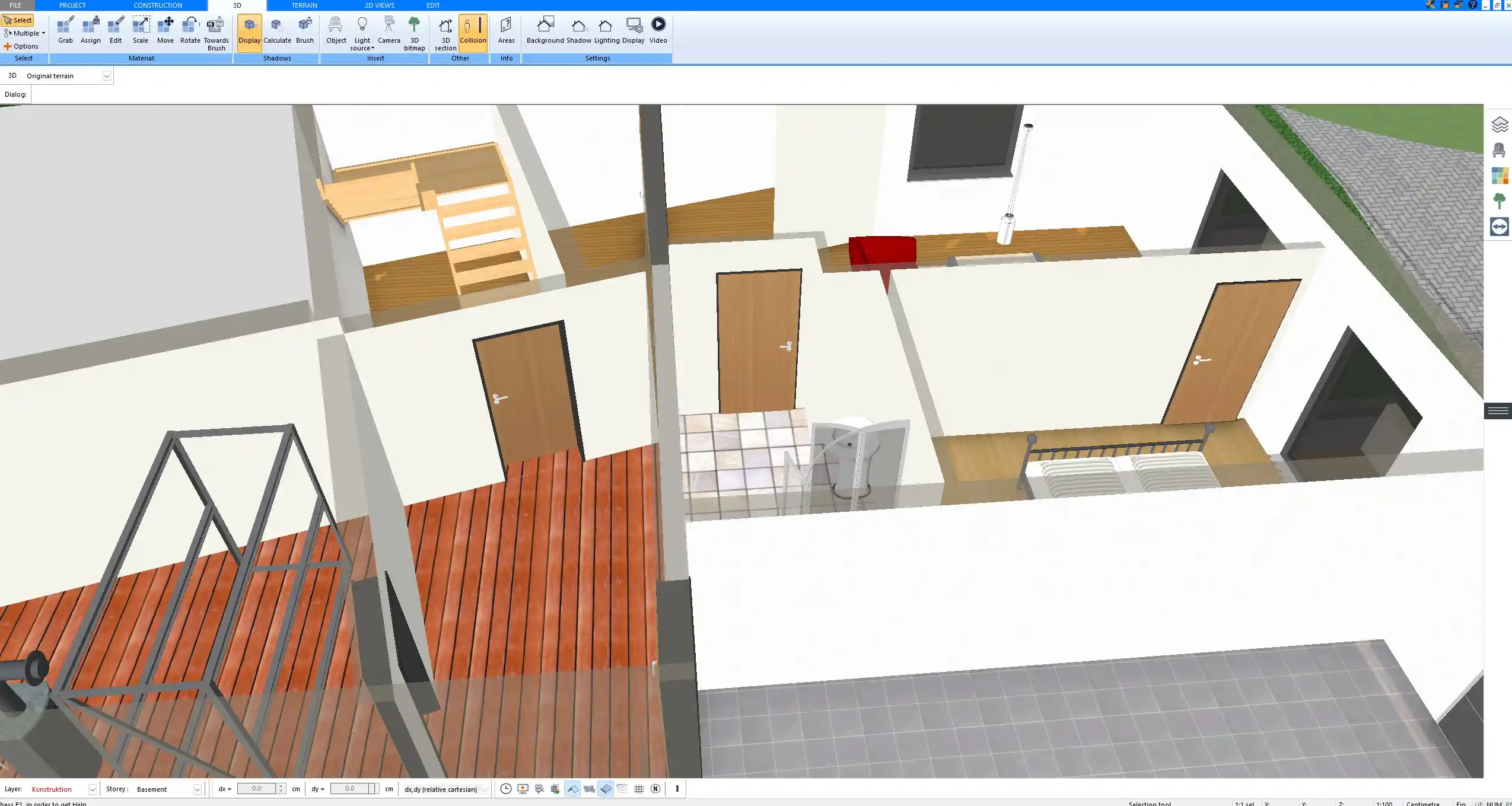The image size is (1512, 806).
Task: Open the Edit material tool
Action: 116,31
